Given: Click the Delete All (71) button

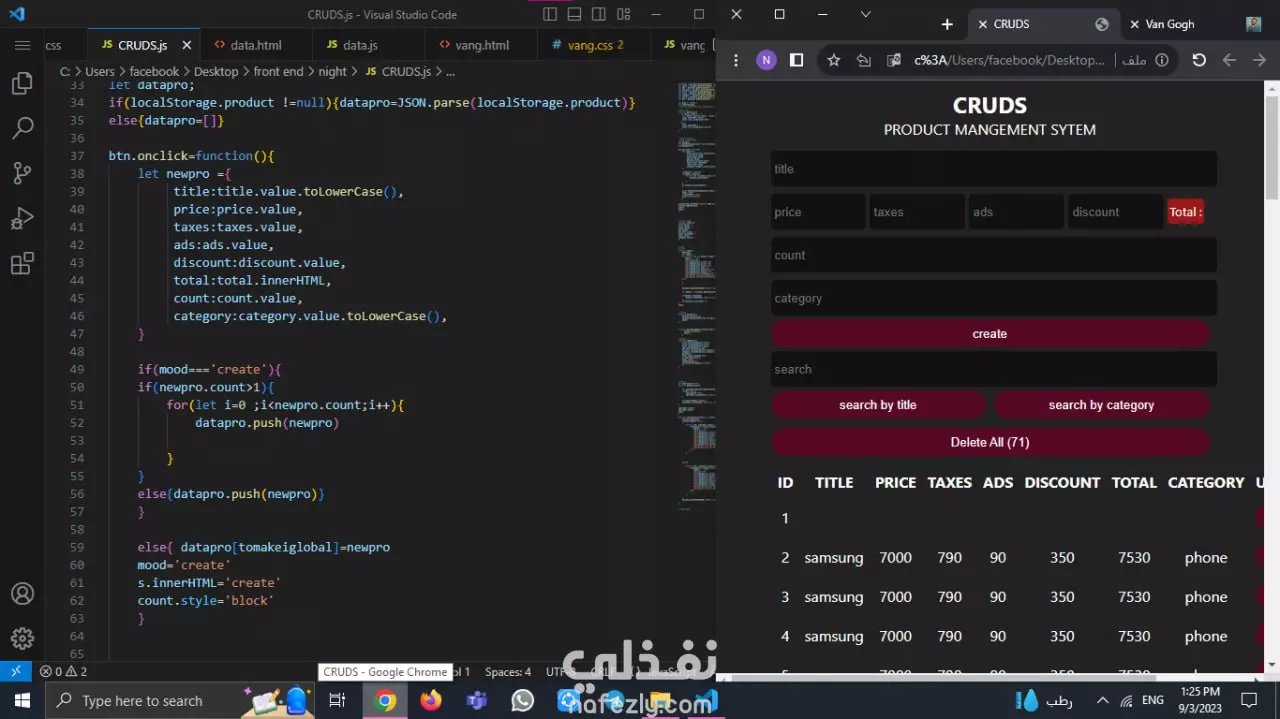Looking at the screenshot, I should [x=990, y=442].
